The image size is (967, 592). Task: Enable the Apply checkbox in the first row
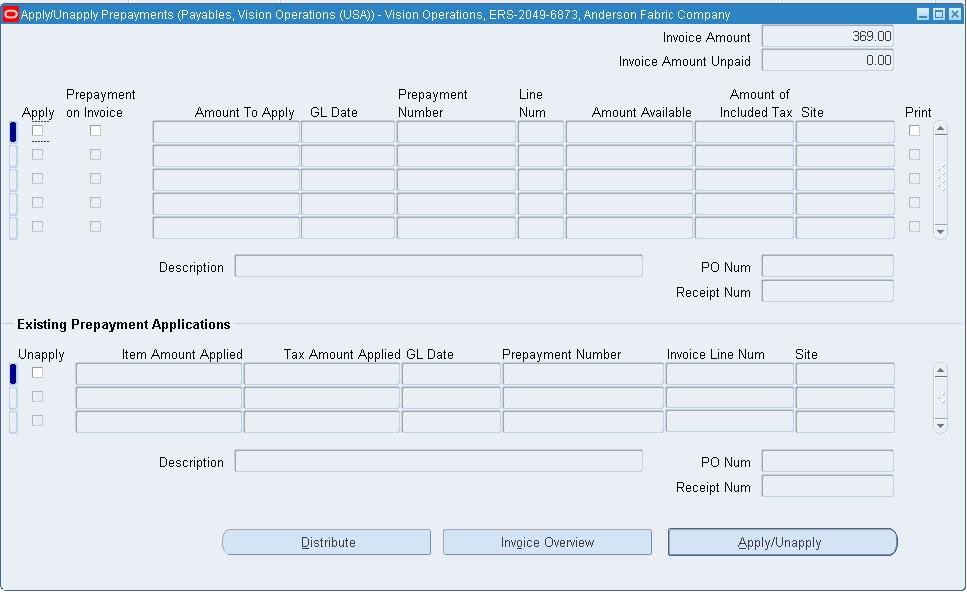pyautogui.click(x=38, y=130)
